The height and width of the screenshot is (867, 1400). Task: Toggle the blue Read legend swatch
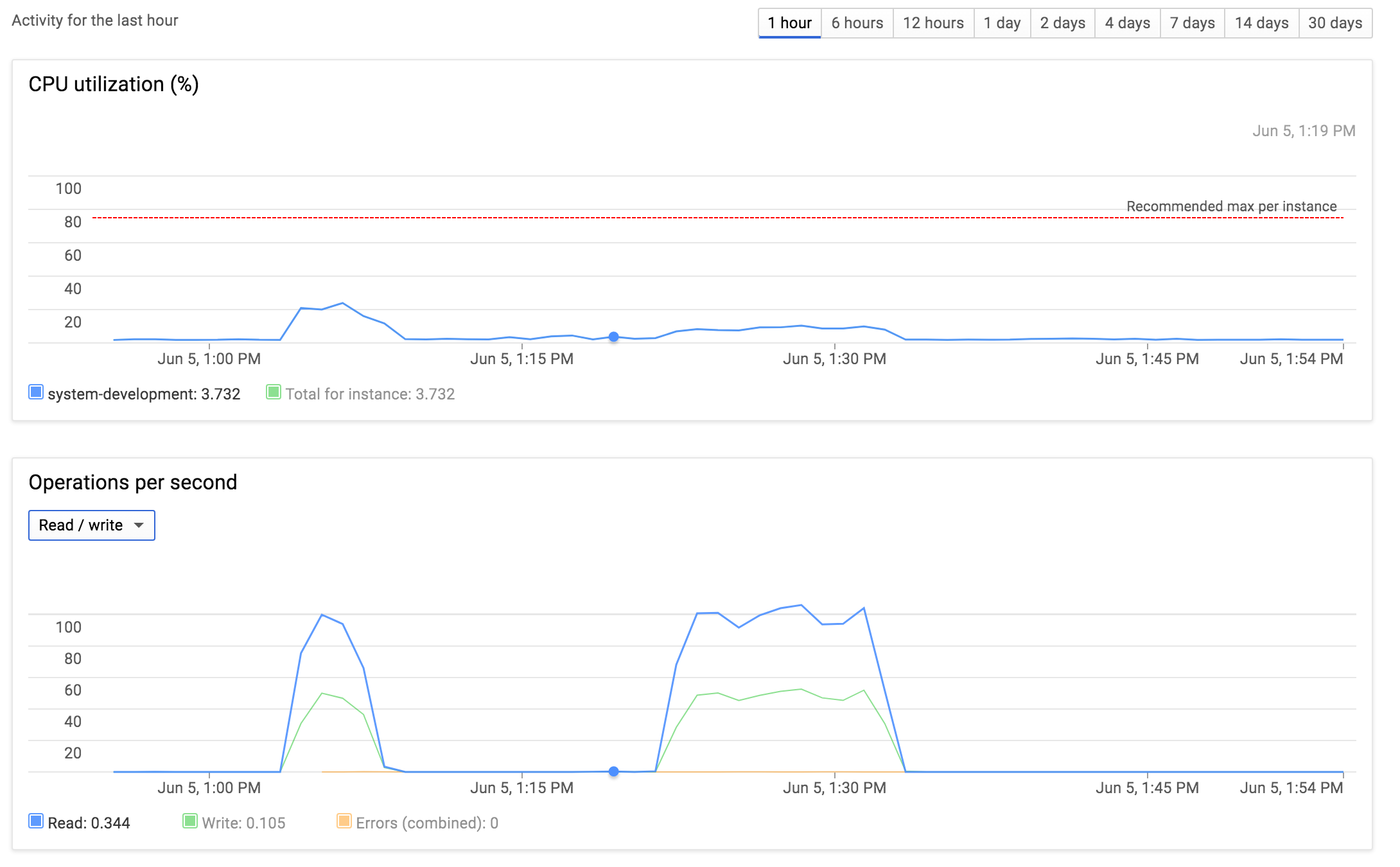click(36, 821)
